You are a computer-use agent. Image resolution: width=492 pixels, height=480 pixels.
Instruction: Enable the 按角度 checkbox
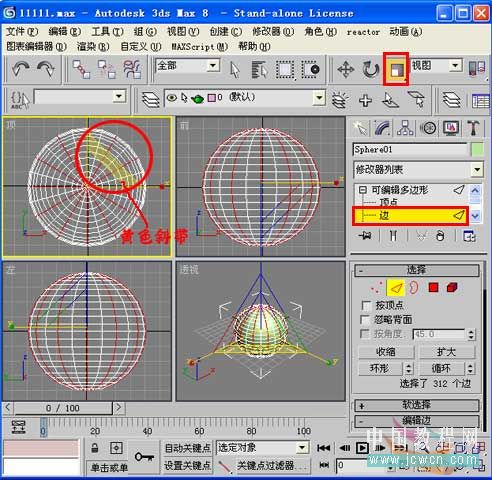coord(365,334)
